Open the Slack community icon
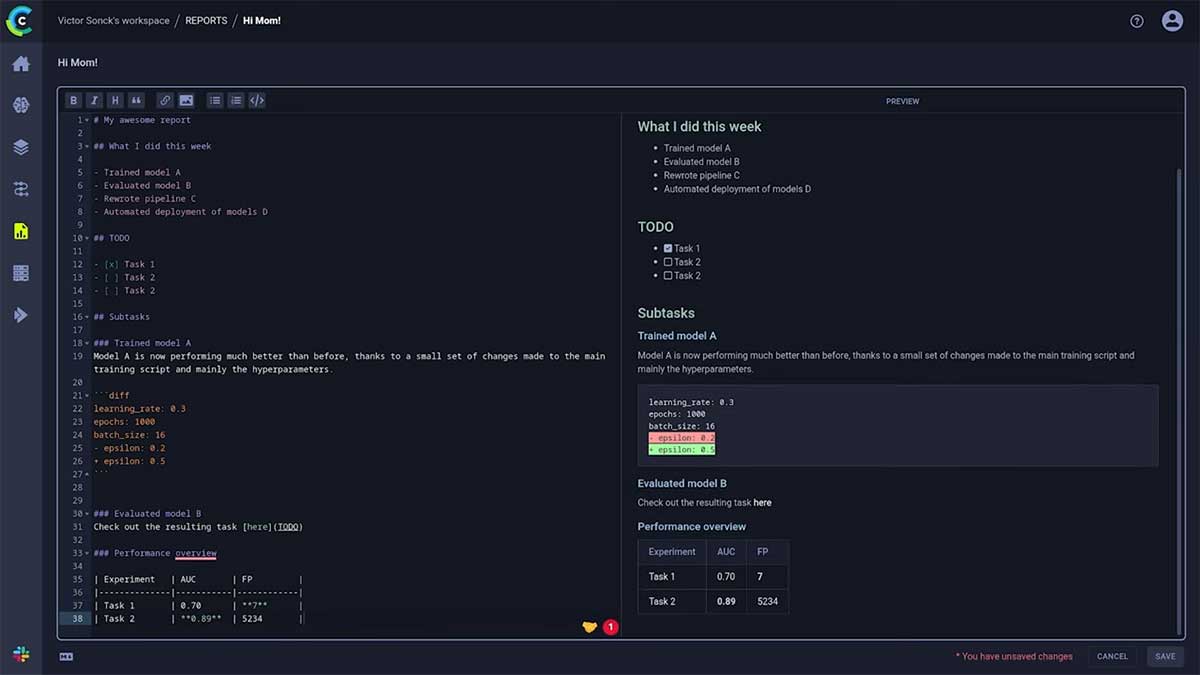Image resolution: width=1200 pixels, height=675 pixels. 21,654
